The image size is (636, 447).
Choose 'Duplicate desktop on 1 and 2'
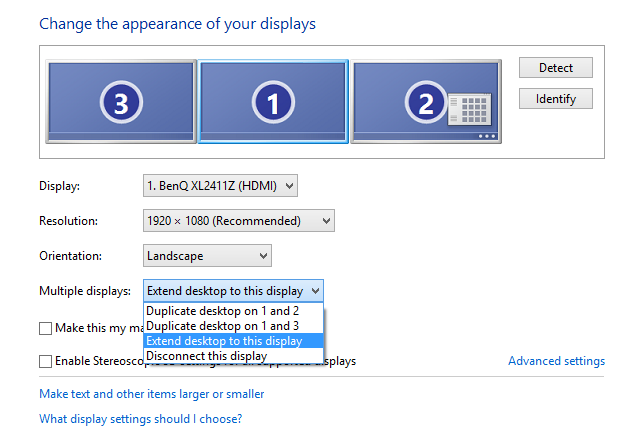[x=233, y=311]
